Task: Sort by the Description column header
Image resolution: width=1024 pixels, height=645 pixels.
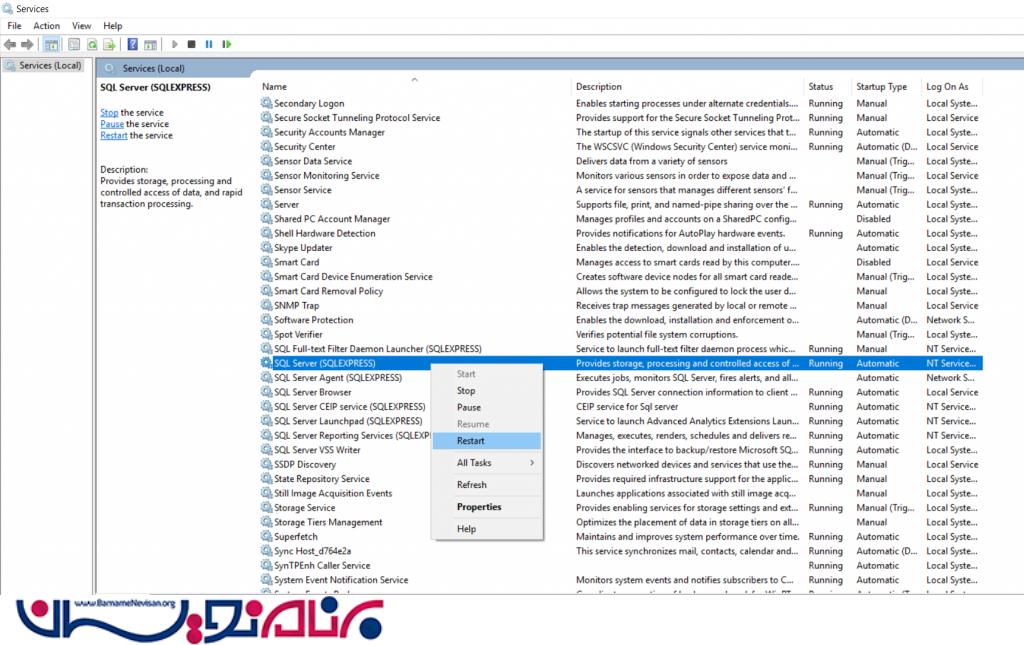Action: [x=688, y=86]
